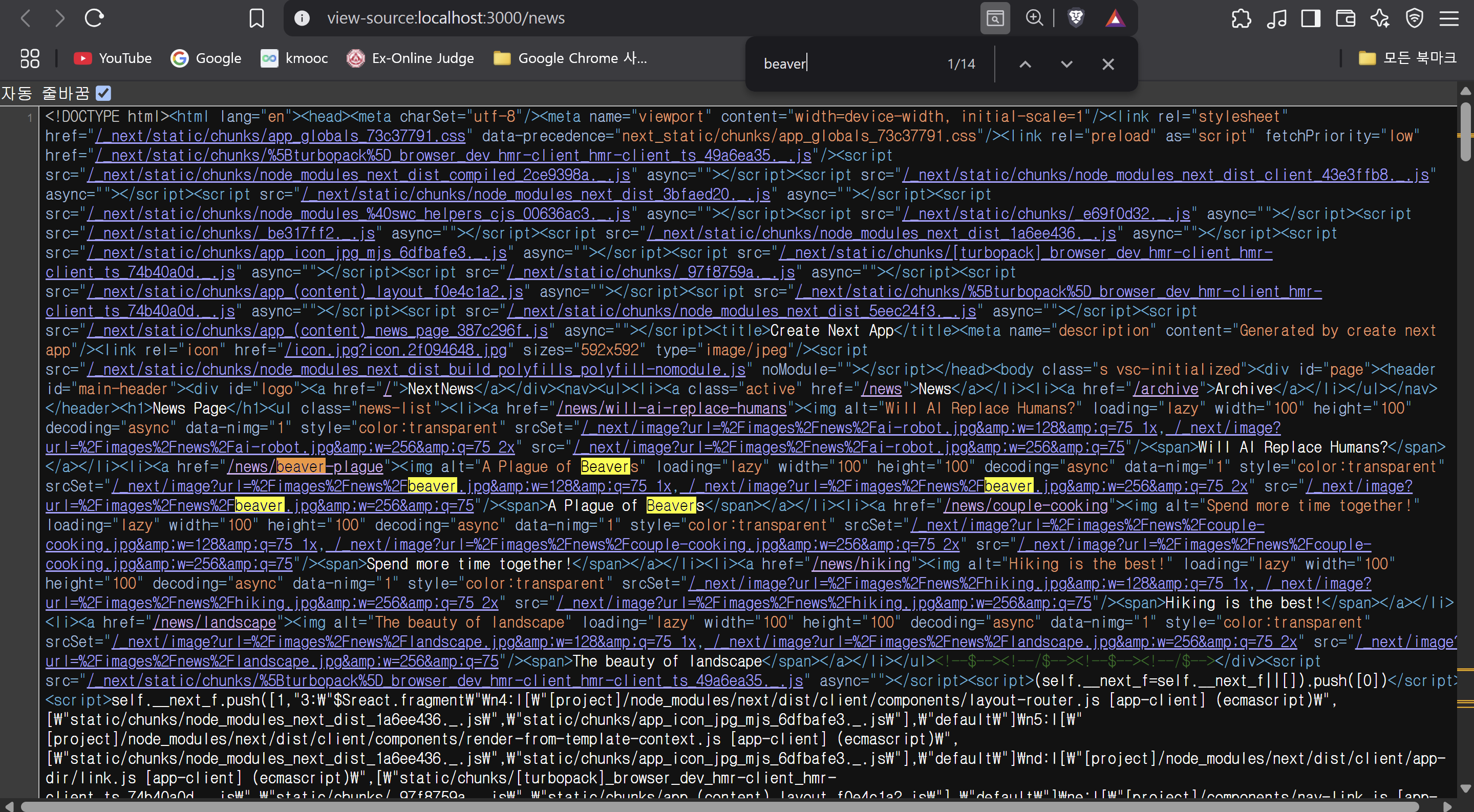Image resolution: width=1474 pixels, height=812 pixels.
Task: Open the media control music note icon
Action: (x=1276, y=18)
